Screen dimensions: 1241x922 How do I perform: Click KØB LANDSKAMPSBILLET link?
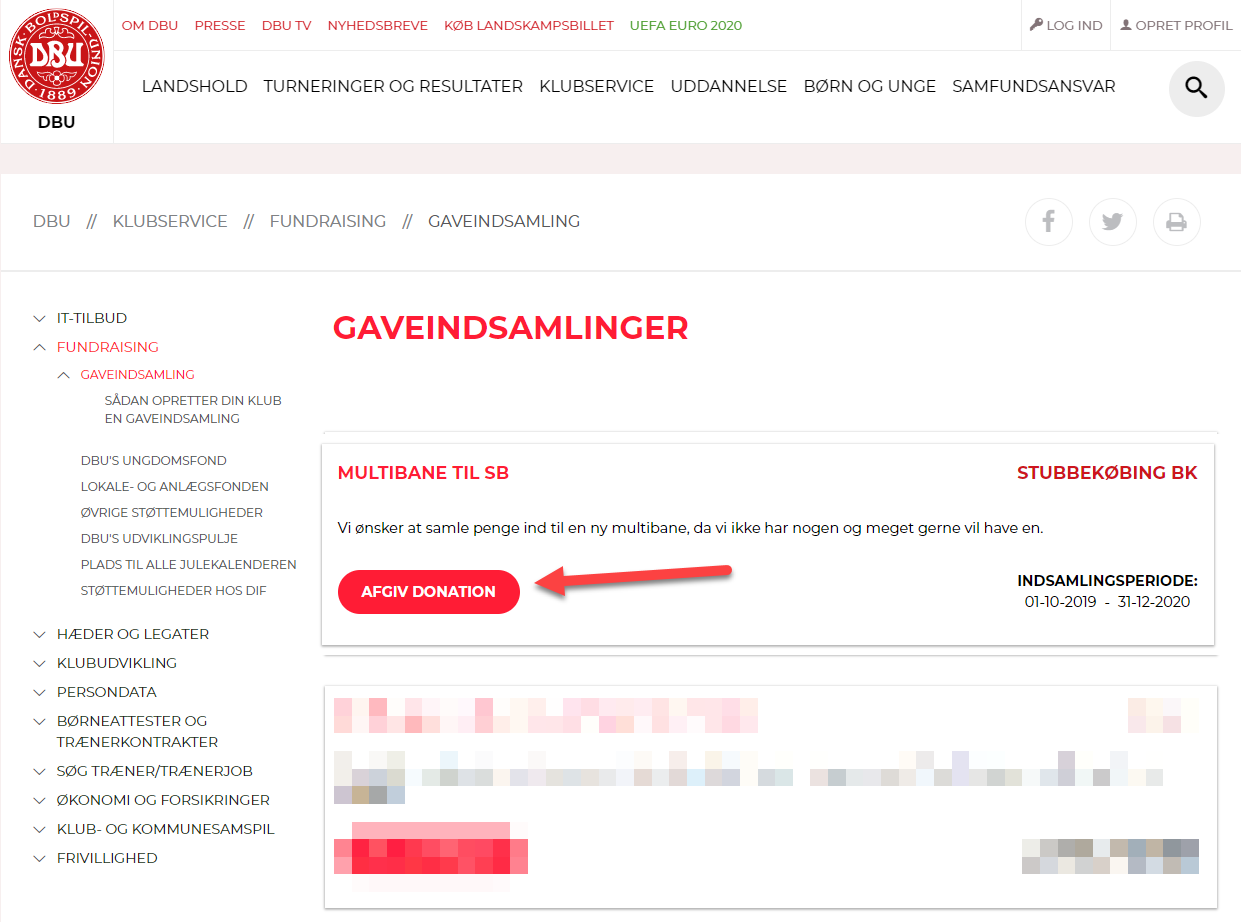(x=529, y=26)
